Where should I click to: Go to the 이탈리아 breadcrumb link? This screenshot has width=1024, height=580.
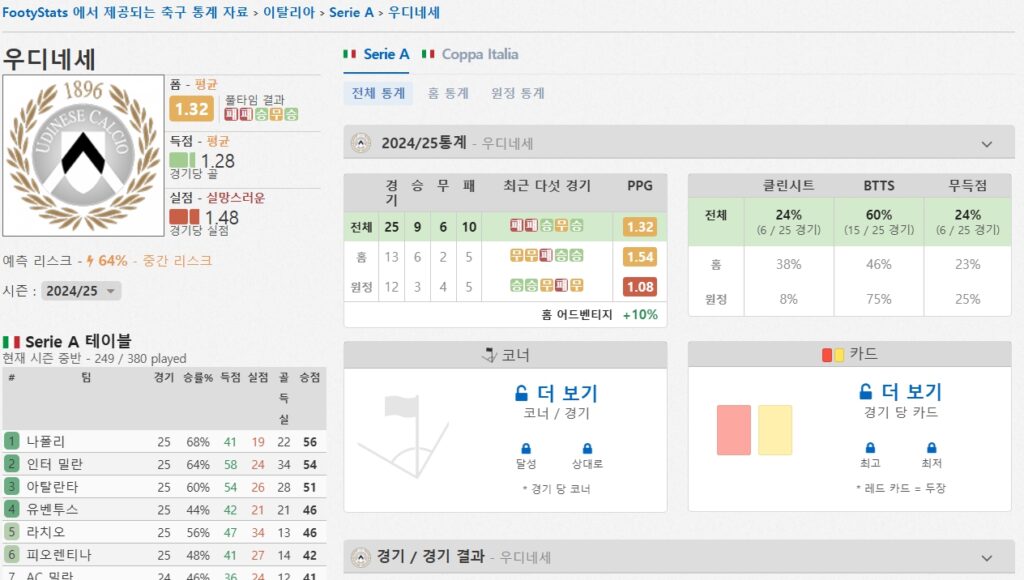point(289,12)
